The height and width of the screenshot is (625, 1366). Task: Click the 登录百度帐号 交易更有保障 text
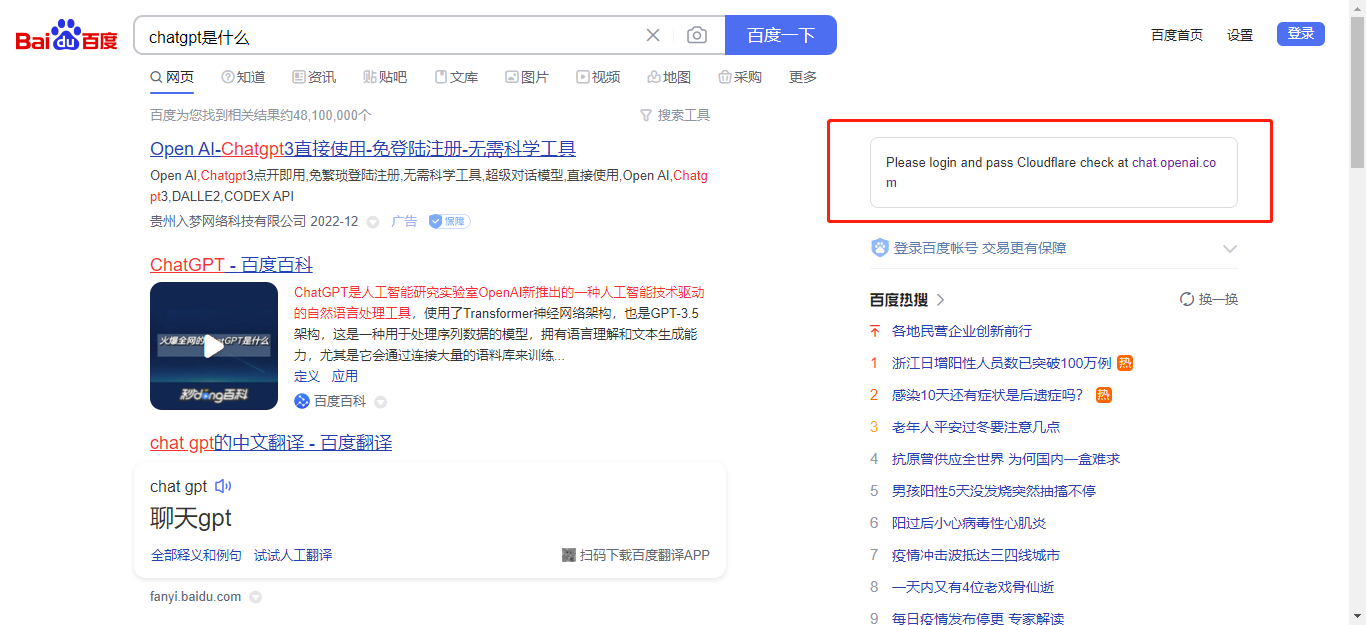coord(980,248)
